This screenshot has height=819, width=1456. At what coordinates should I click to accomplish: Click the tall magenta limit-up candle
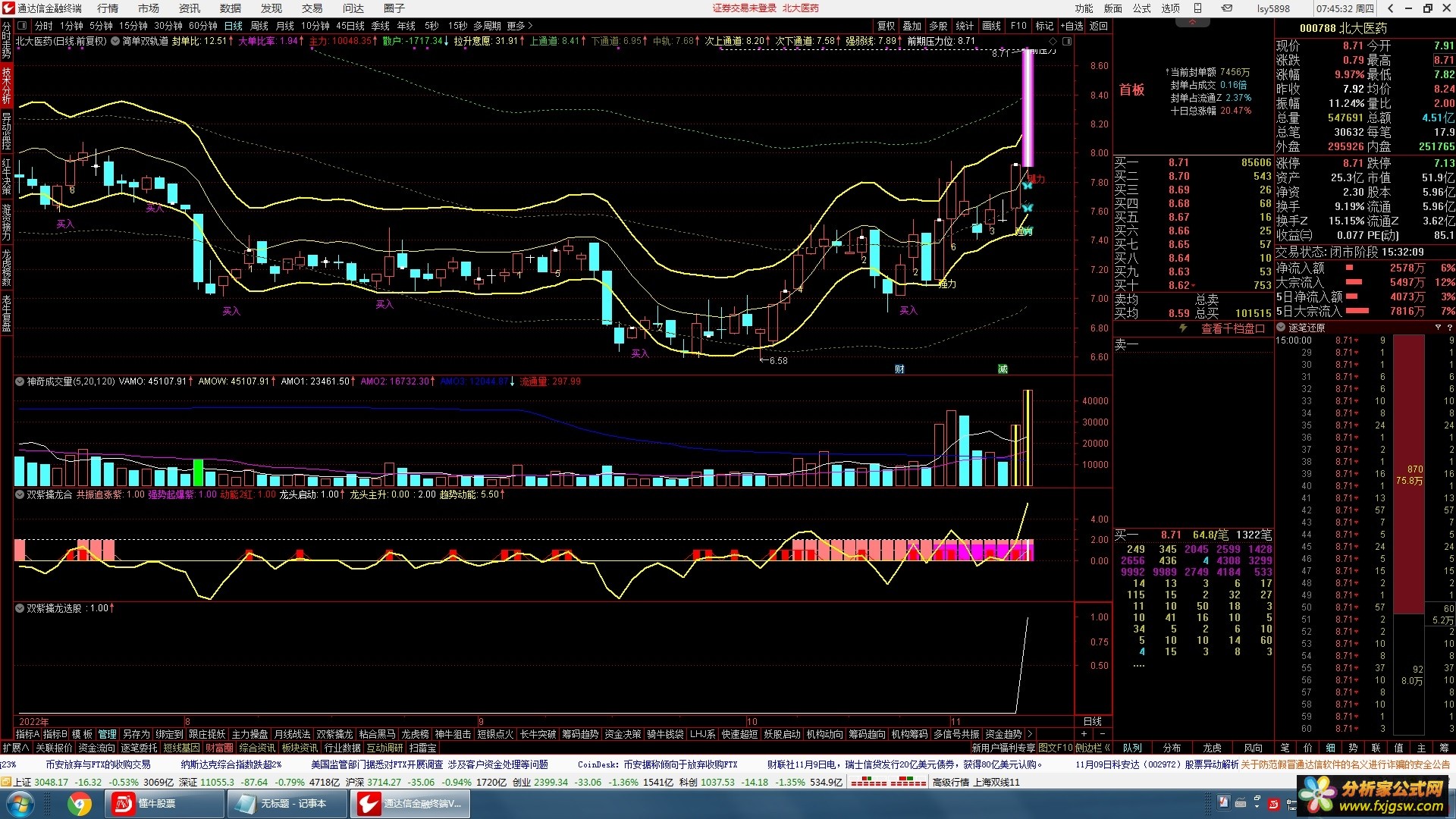click(x=1028, y=108)
